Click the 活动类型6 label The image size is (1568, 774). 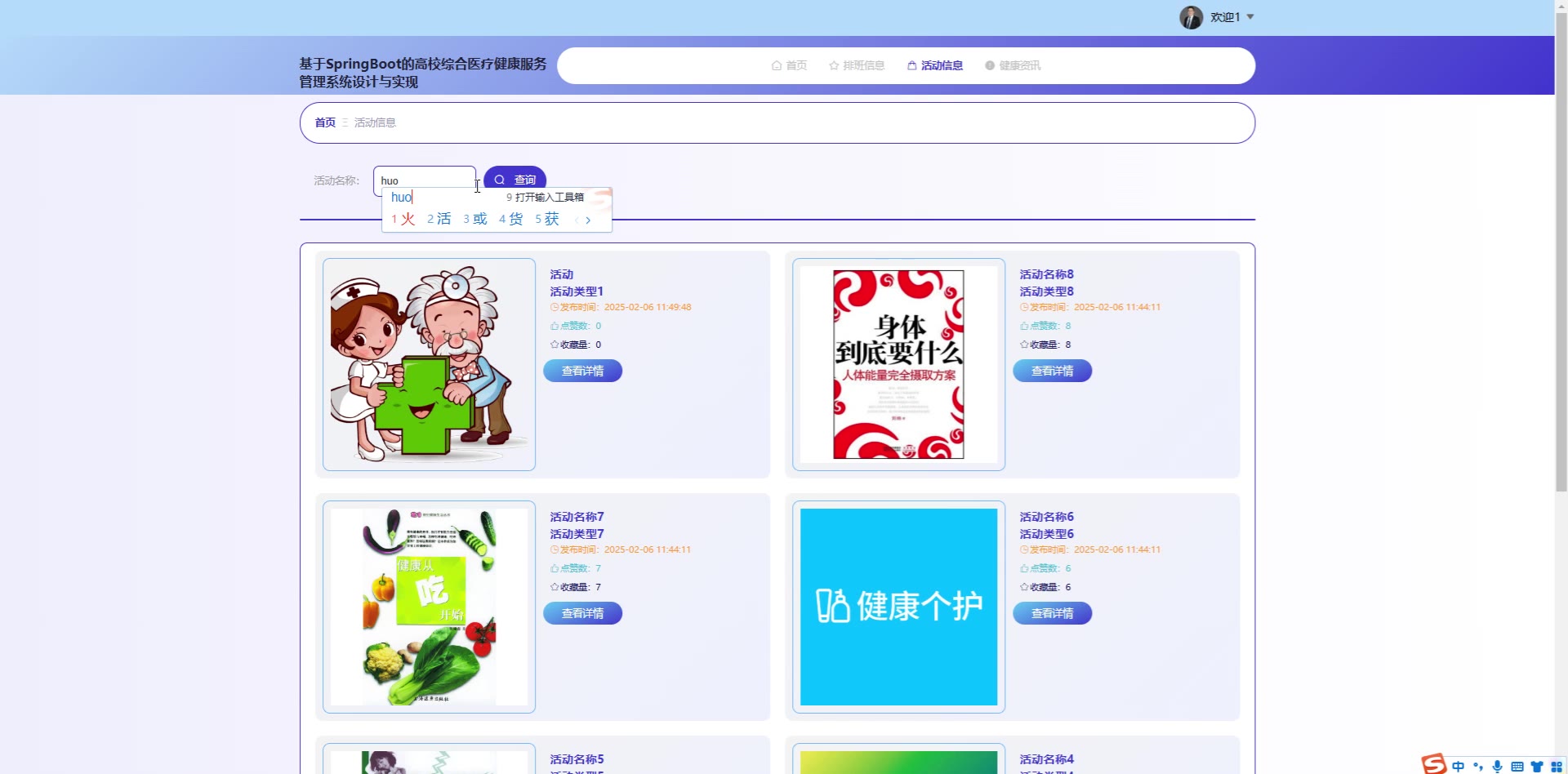click(1047, 534)
